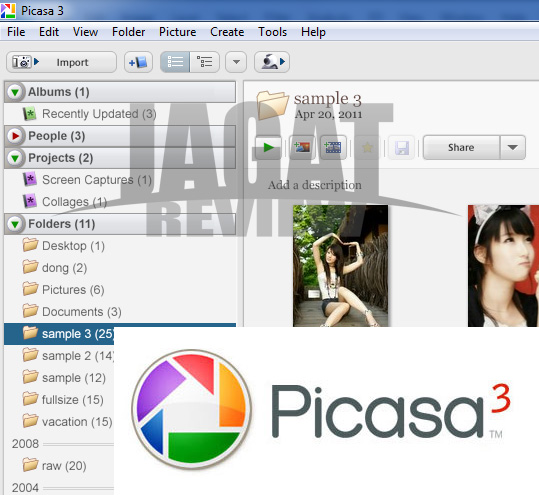
Task: Collapse the Albums section
Action: (15, 92)
